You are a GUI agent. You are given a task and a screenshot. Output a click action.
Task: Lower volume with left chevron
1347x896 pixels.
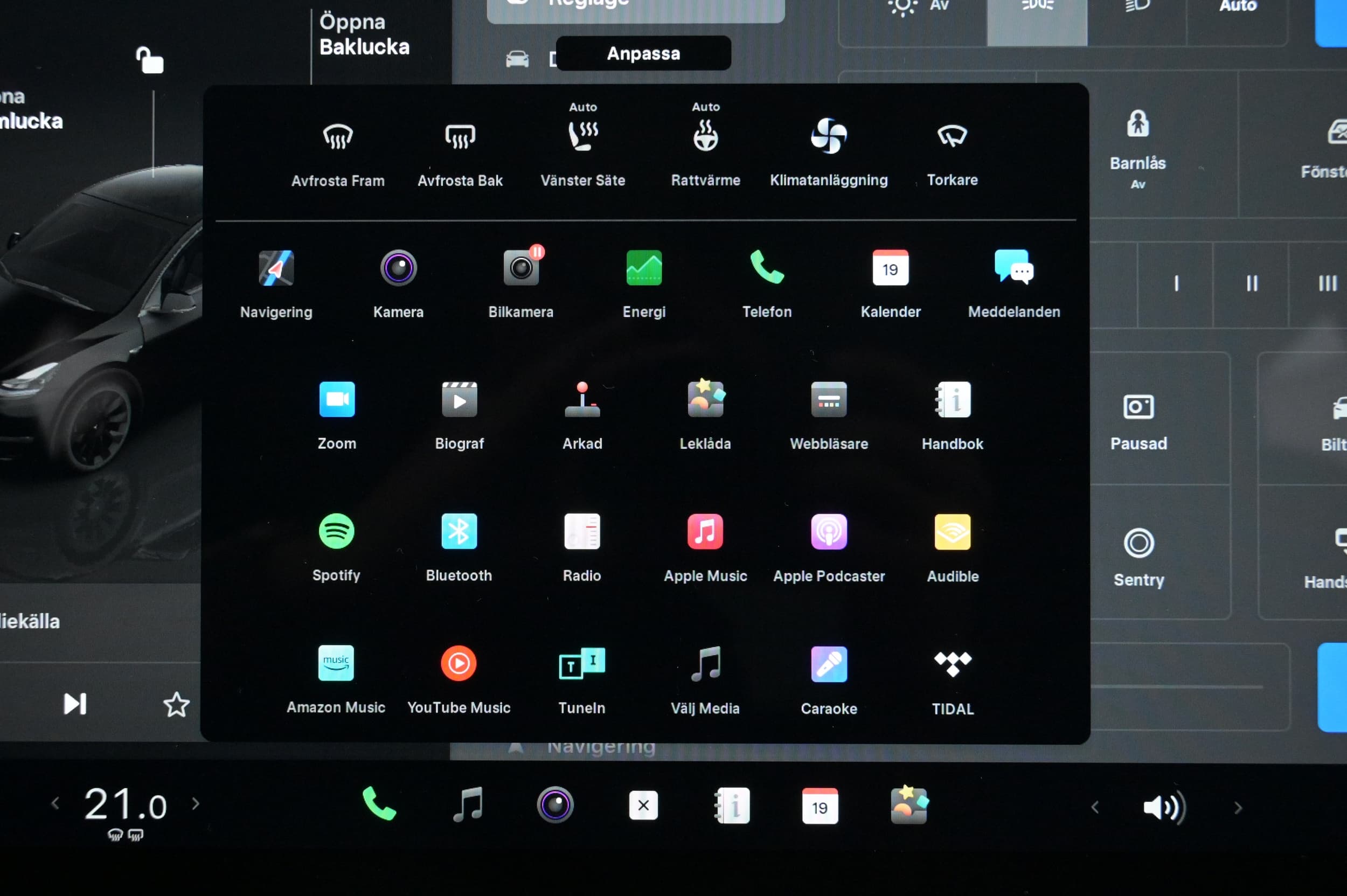click(1094, 808)
